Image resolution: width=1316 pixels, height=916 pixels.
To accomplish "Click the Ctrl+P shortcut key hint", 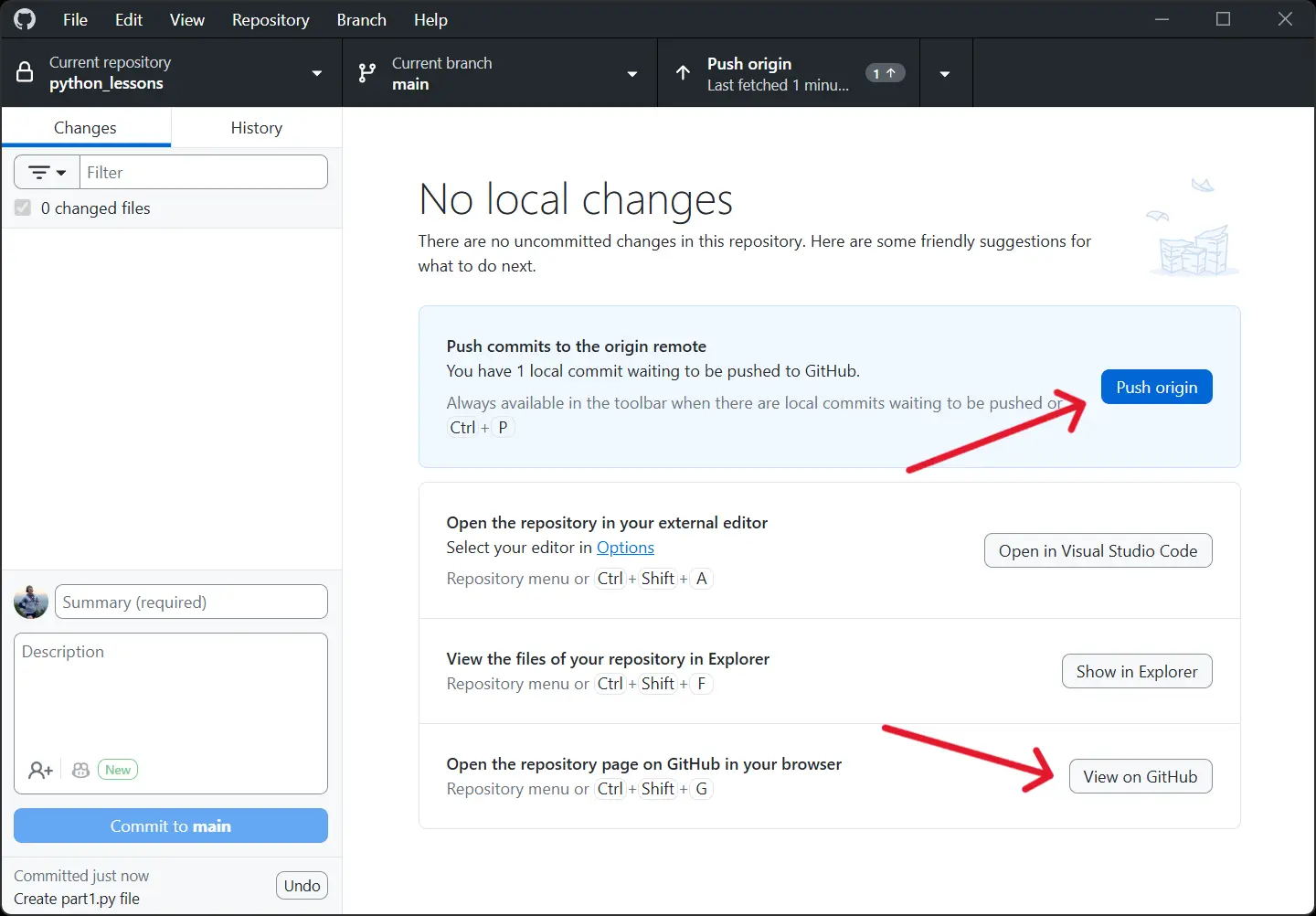I will 481,427.
